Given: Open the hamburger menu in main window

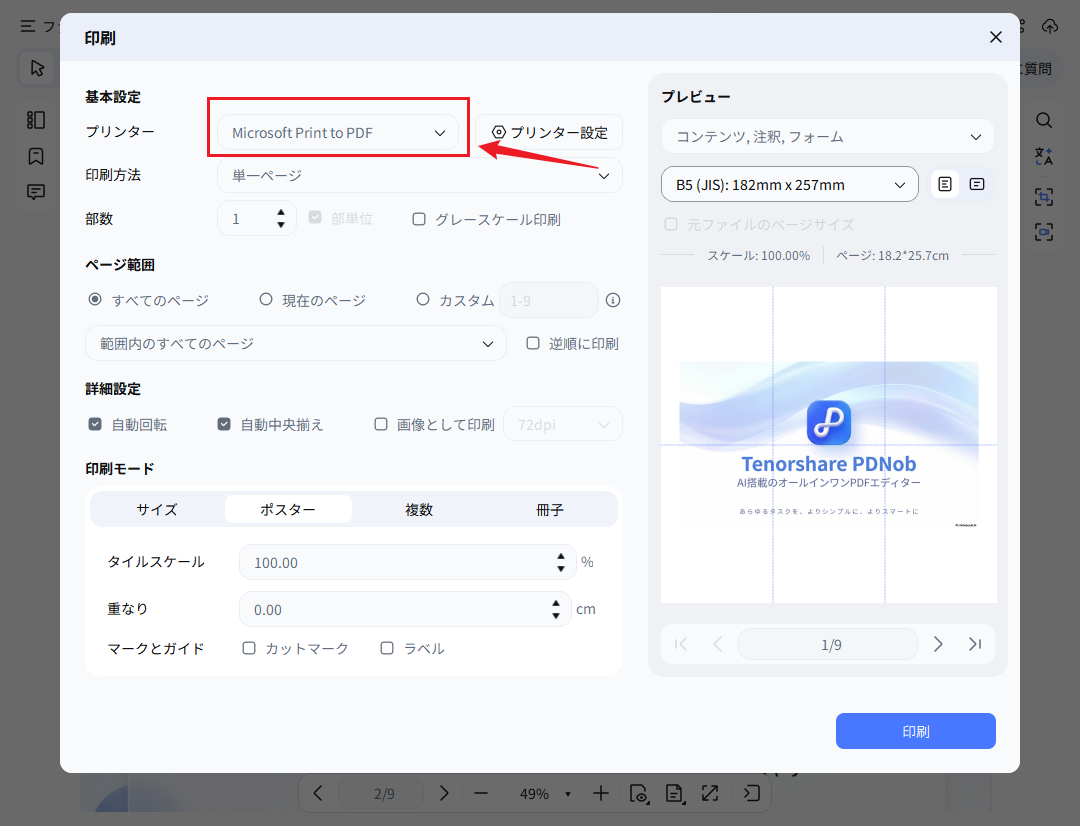Looking at the screenshot, I should click(28, 26).
